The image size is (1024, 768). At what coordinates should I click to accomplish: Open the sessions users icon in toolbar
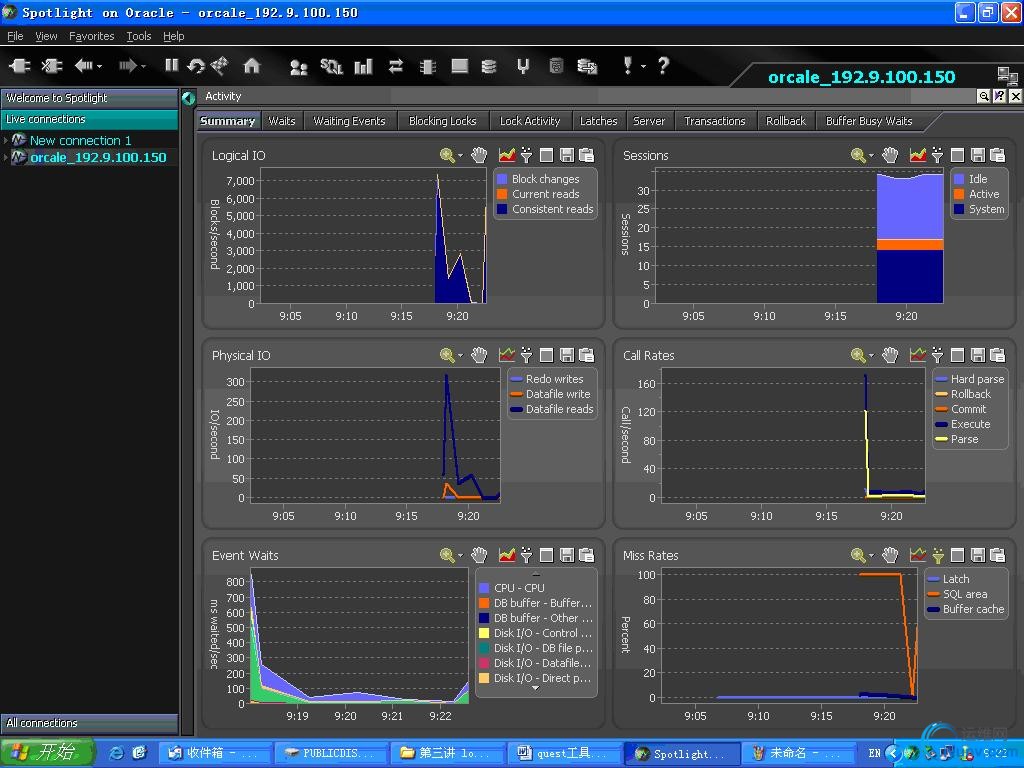(298, 67)
